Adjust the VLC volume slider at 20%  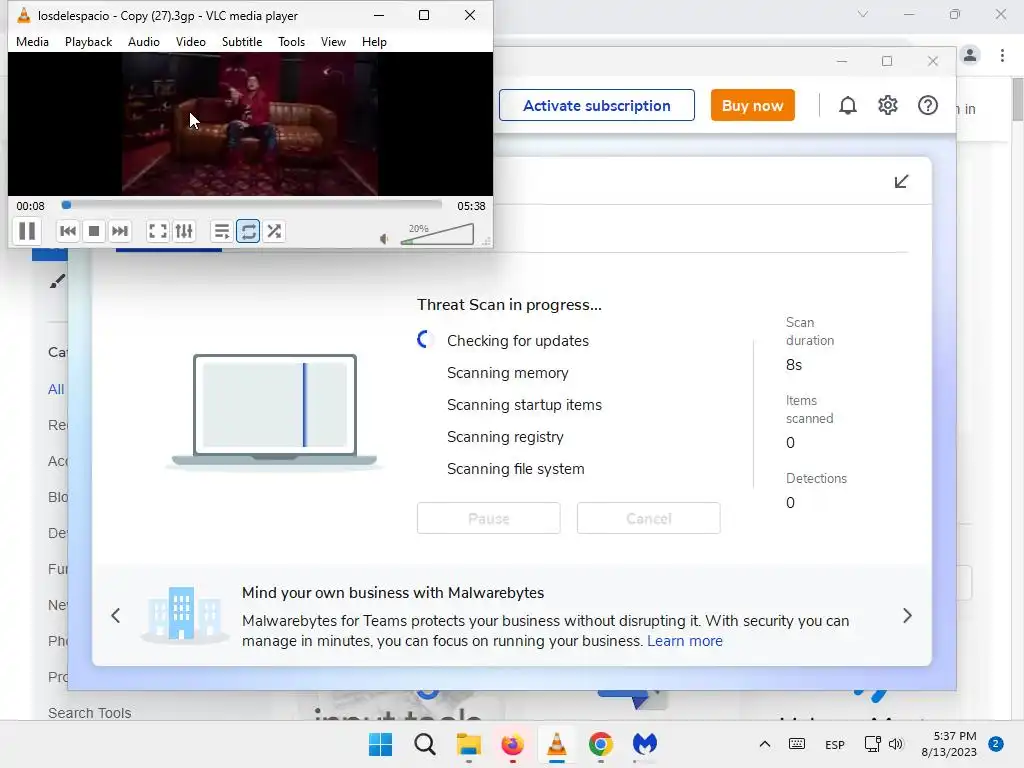pos(437,234)
